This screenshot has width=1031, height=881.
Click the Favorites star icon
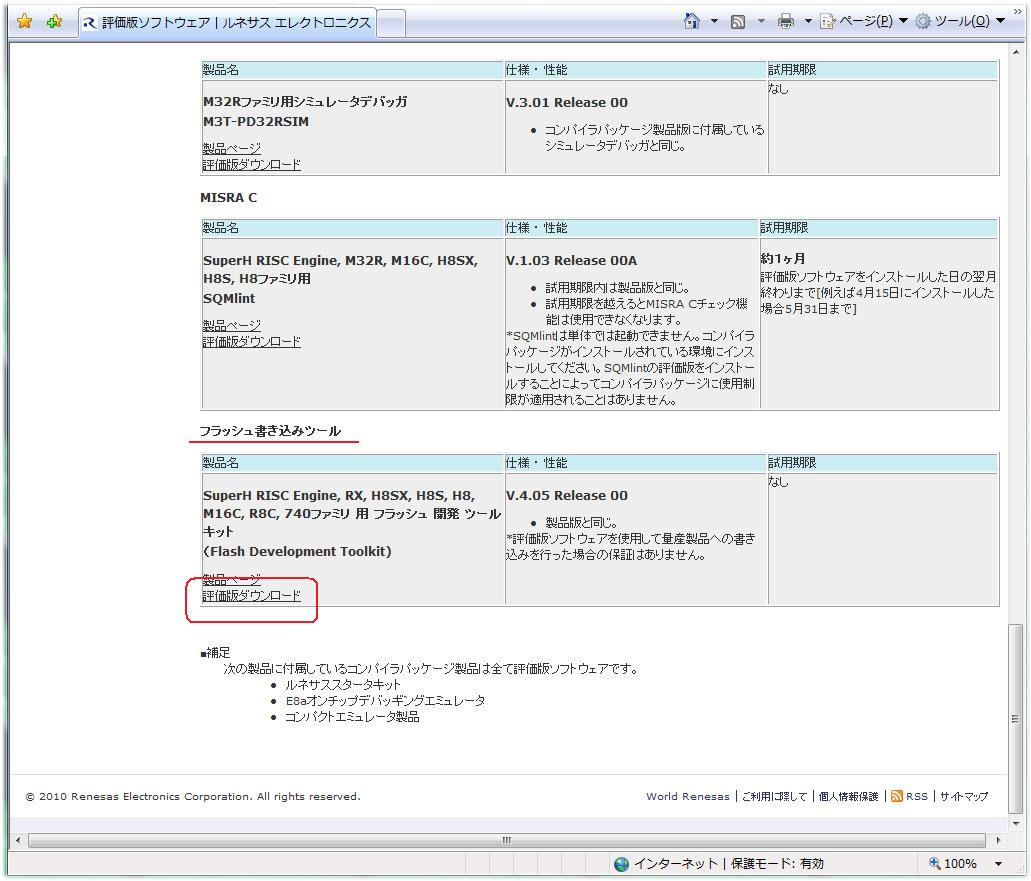[25, 22]
